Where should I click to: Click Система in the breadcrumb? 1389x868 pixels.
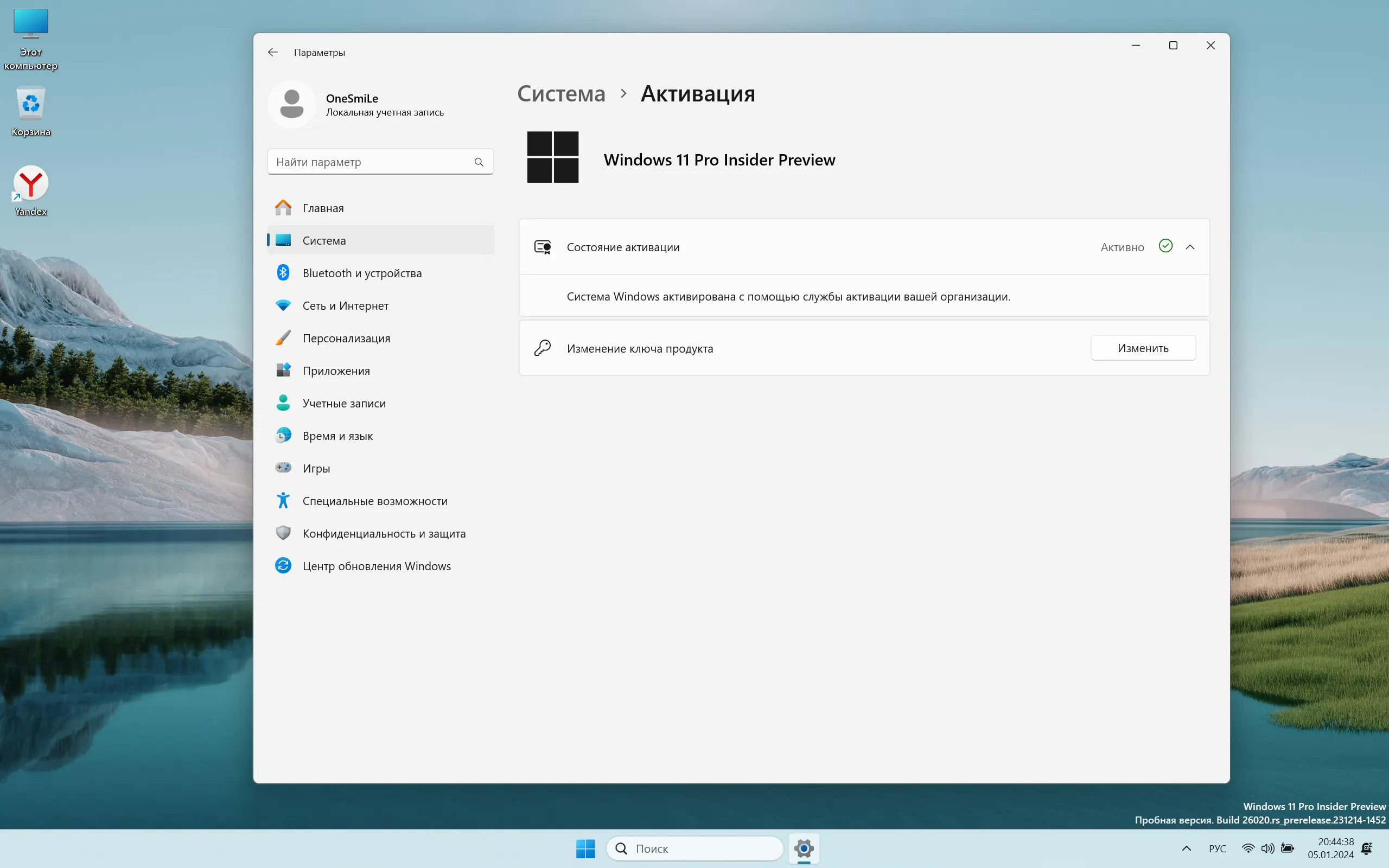coord(561,93)
